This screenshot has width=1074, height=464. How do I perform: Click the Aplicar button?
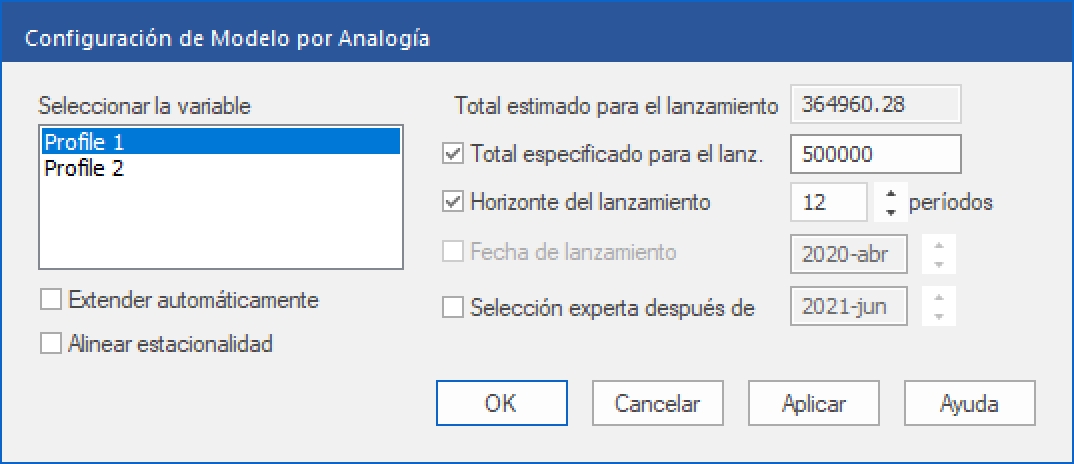pos(813,404)
